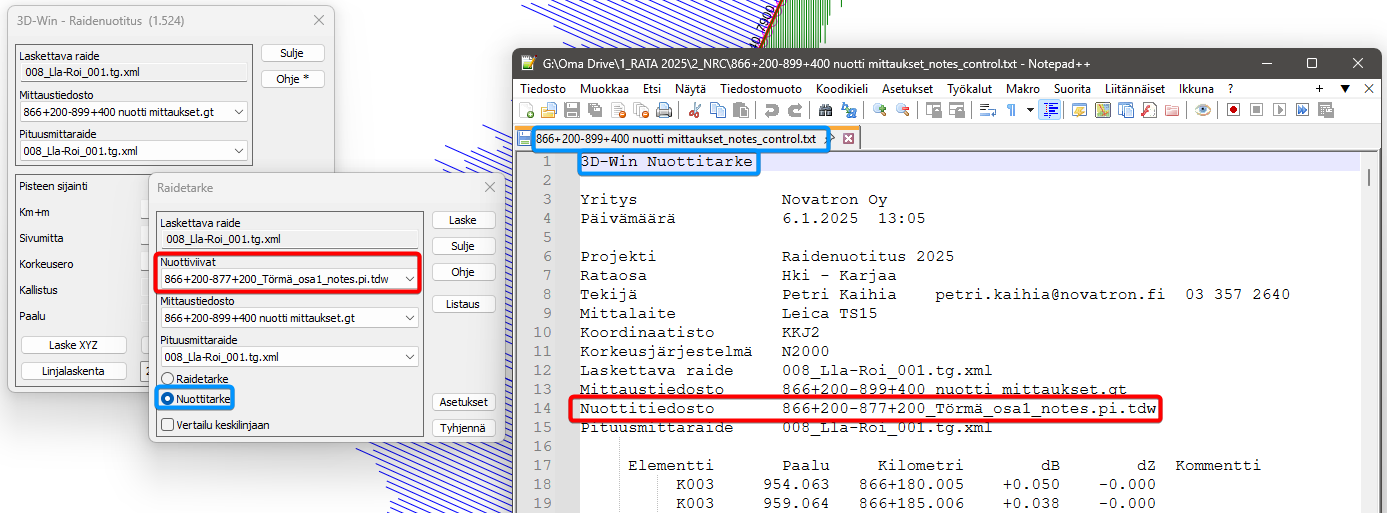Image resolution: width=1387 pixels, height=513 pixels.
Task: Click the Cut scissors icon
Action: tap(694, 110)
